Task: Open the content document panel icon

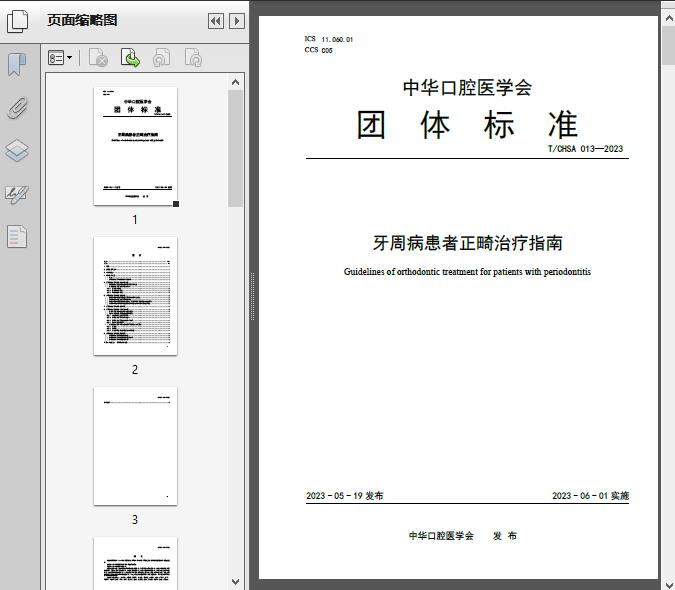Action: pyautogui.click(x=17, y=237)
